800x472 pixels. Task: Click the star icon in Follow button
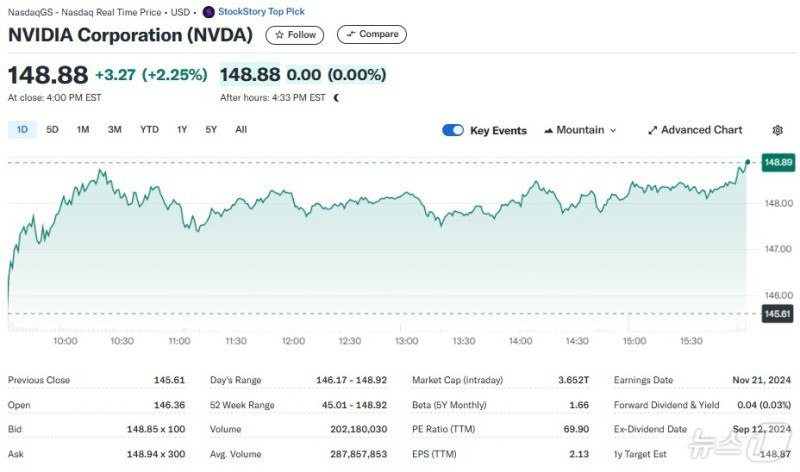279,35
